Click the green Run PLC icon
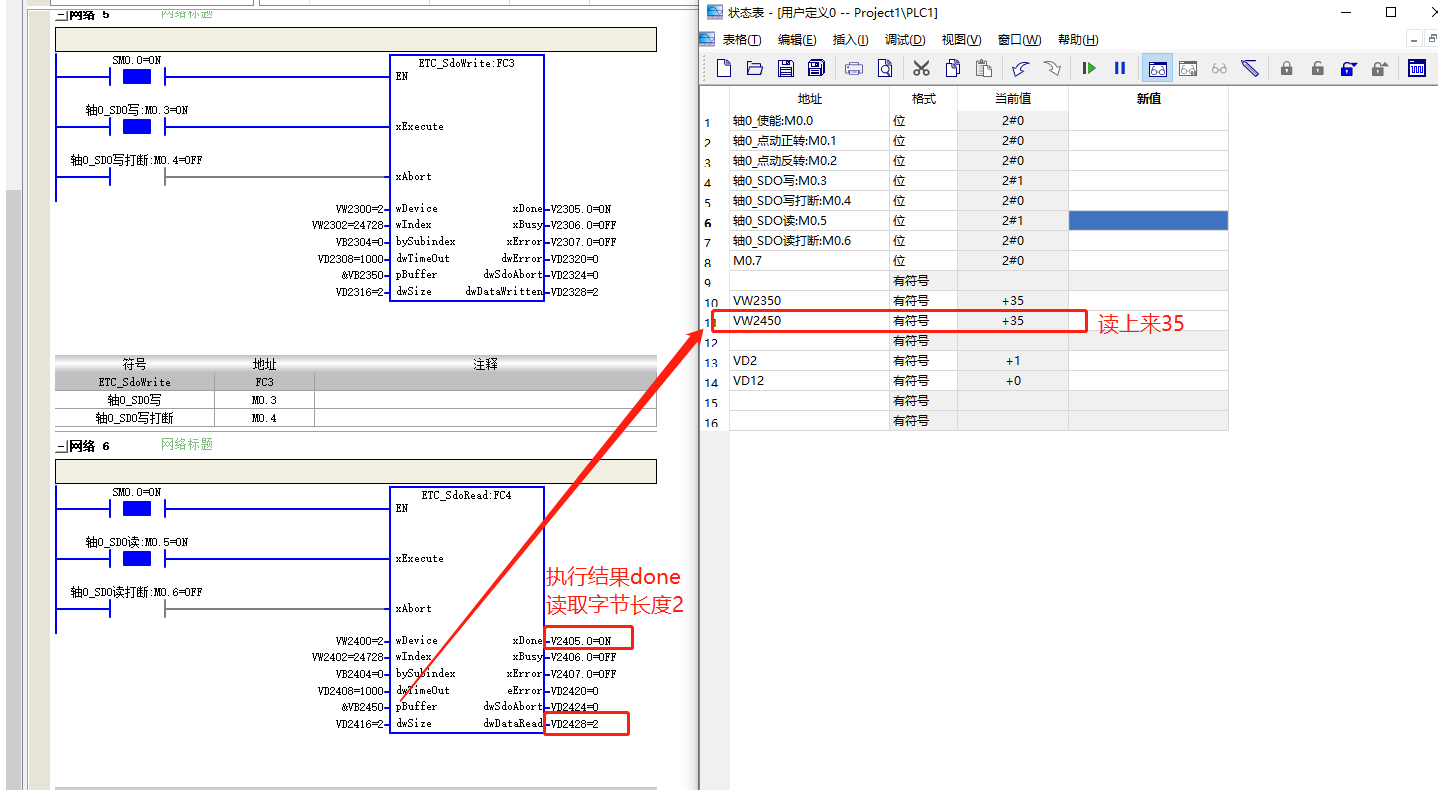The height and width of the screenshot is (790, 1438). [1089, 68]
